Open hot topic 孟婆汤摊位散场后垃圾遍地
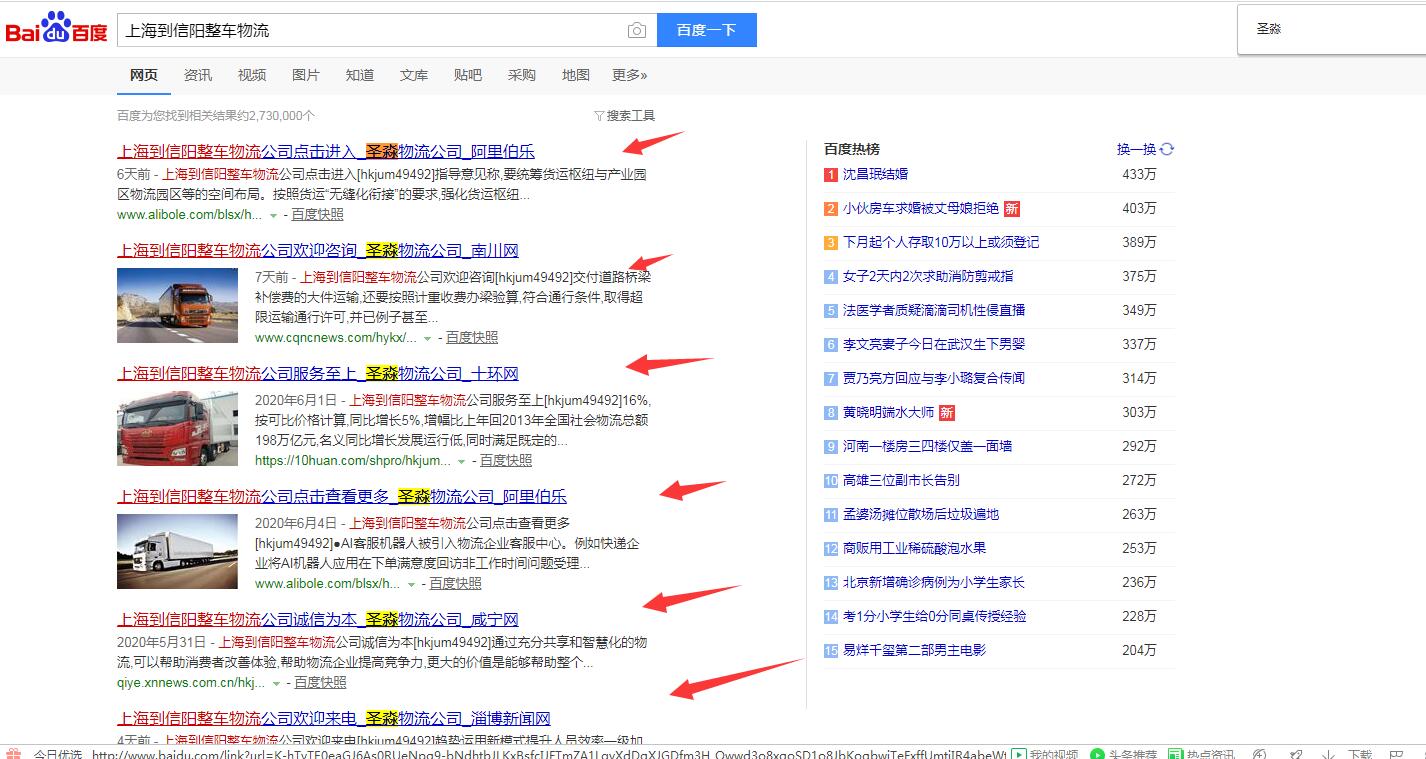This screenshot has width=1426, height=759. point(921,514)
